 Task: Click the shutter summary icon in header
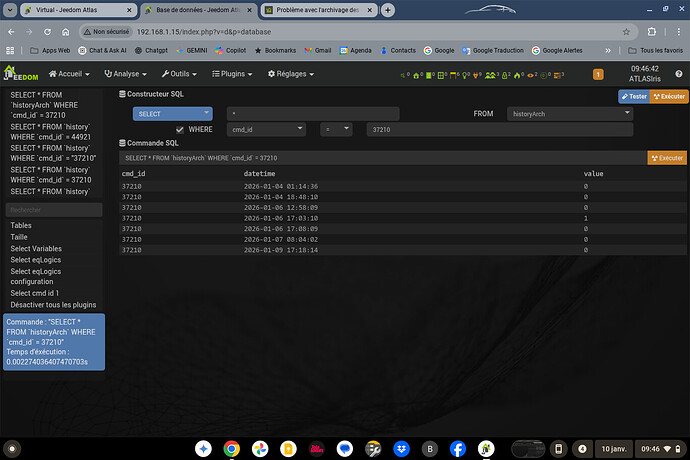click(x=453, y=76)
